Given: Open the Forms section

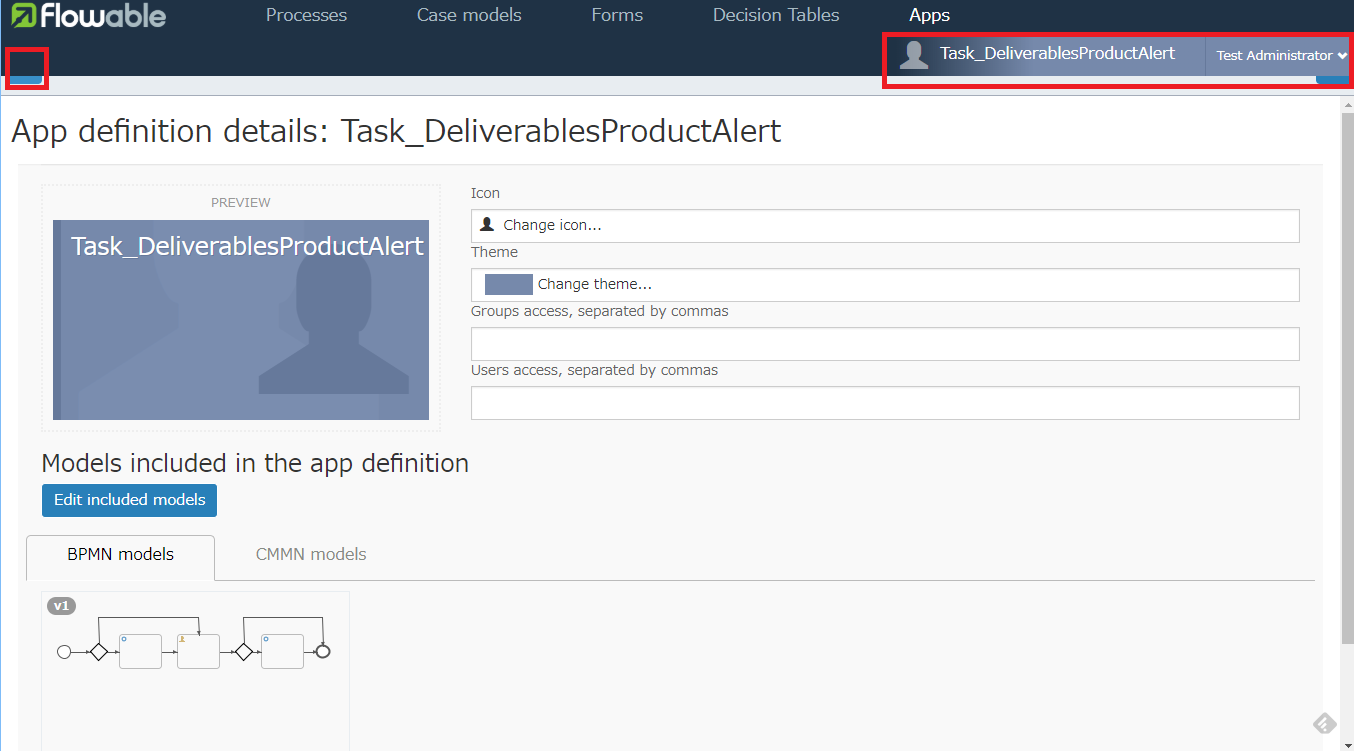Looking at the screenshot, I should click(617, 15).
